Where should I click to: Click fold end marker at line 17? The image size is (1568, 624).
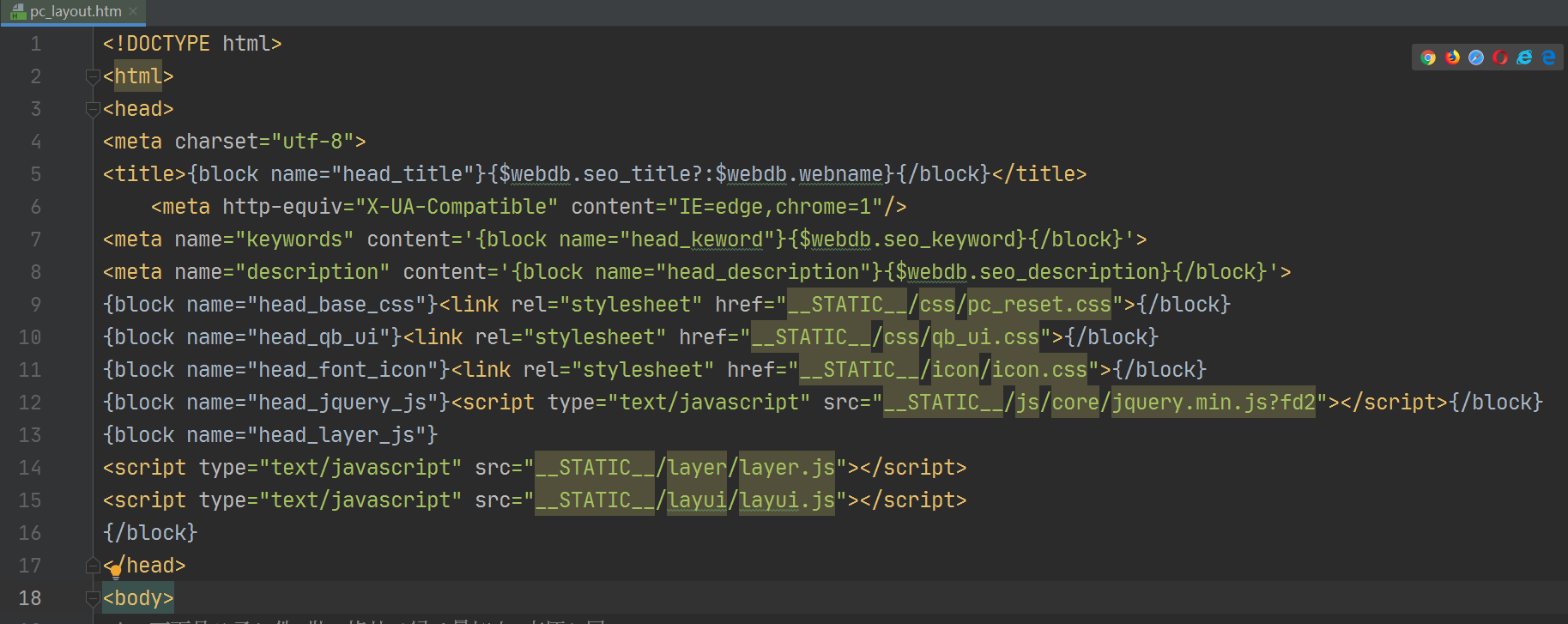(x=93, y=566)
